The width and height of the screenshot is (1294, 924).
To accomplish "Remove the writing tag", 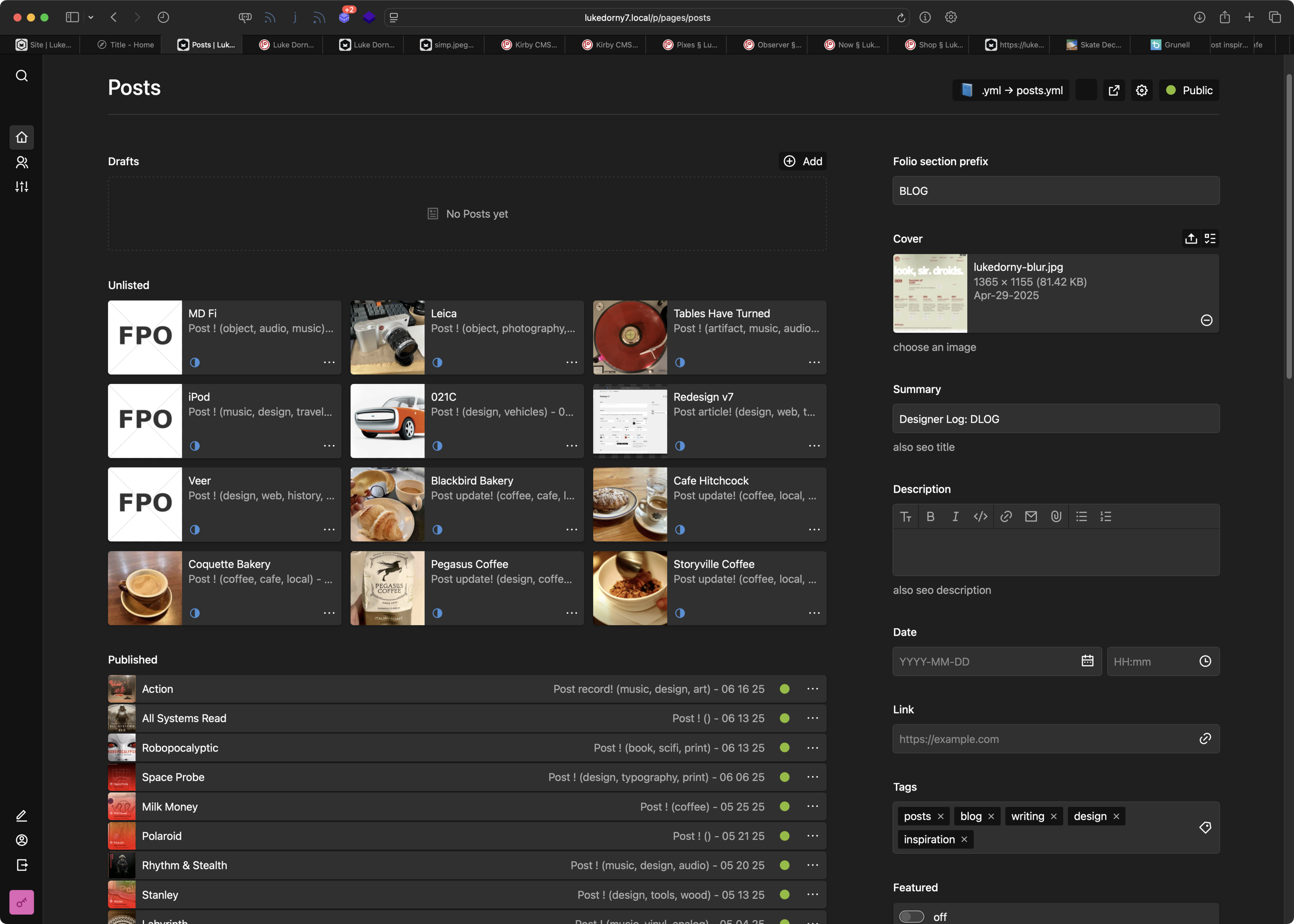I will [x=1054, y=817].
